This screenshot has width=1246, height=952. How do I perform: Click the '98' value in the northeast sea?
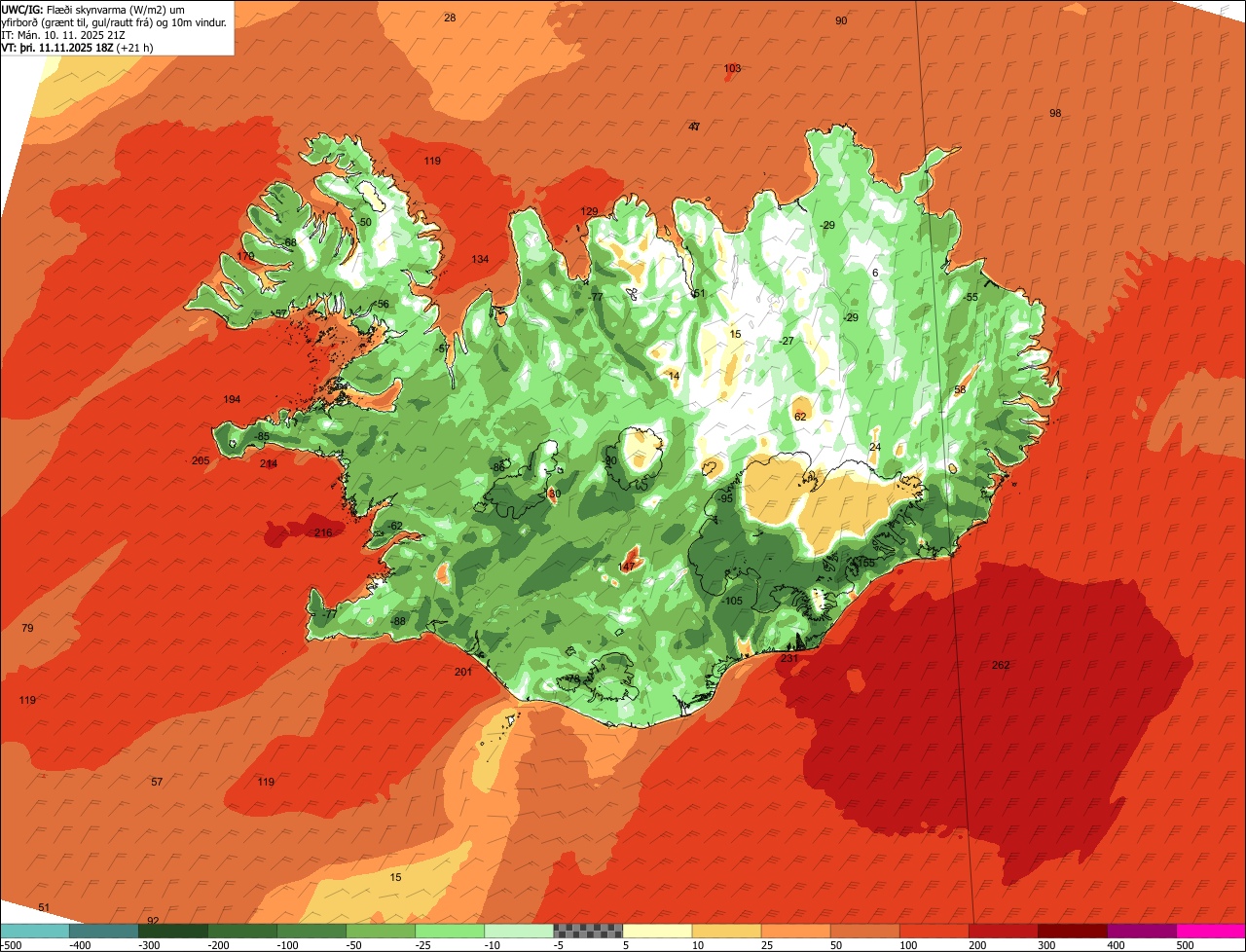[1055, 114]
